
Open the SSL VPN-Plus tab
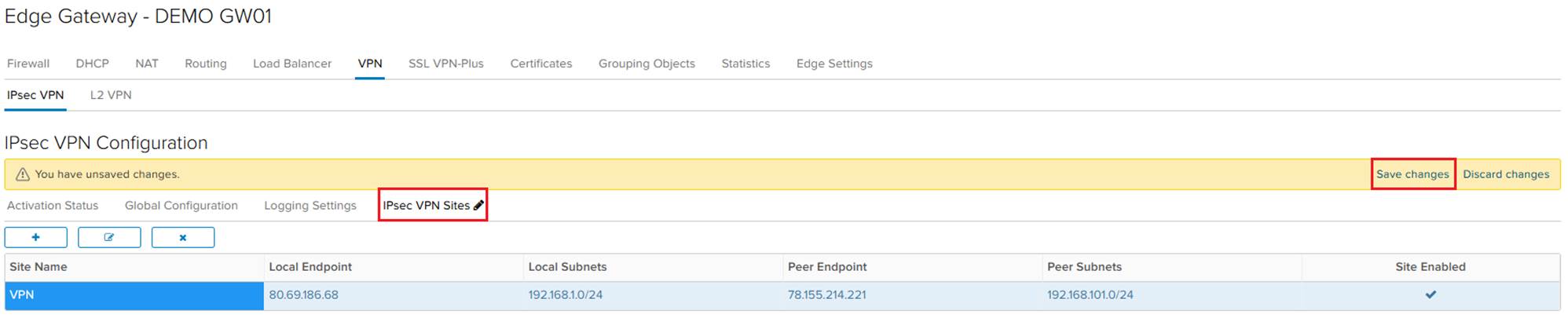tap(446, 64)
